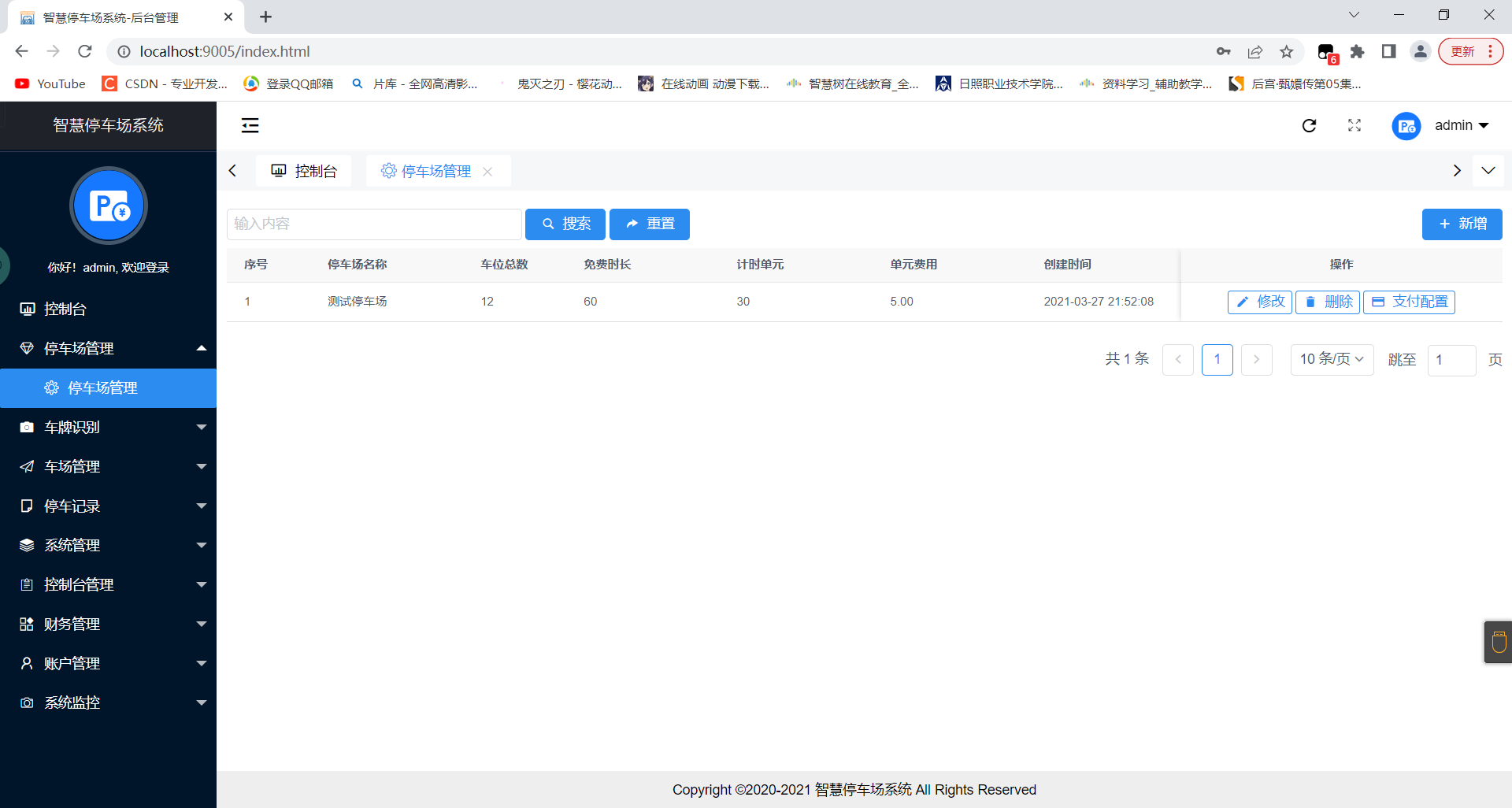This screenshot has width=1512, height=808.
Task: Toggle the browser side panel icon
Action: pos(1388,52)
